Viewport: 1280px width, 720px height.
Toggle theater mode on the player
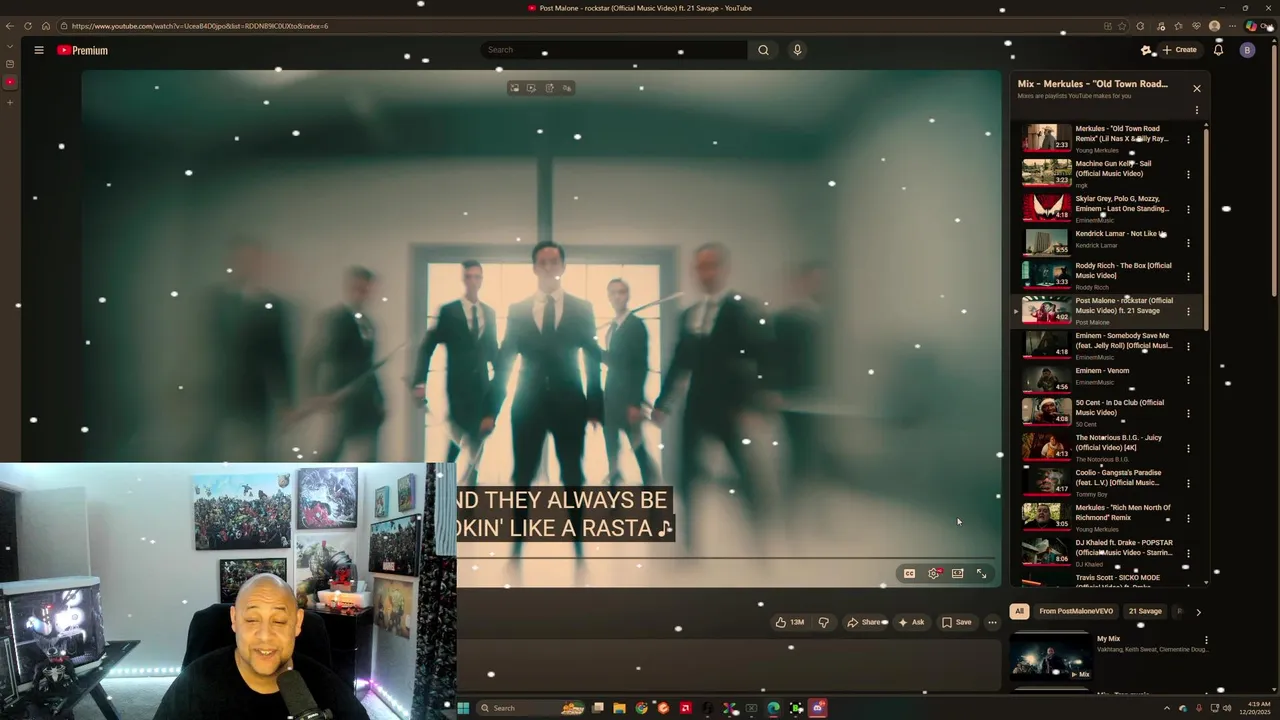point(957,573)
